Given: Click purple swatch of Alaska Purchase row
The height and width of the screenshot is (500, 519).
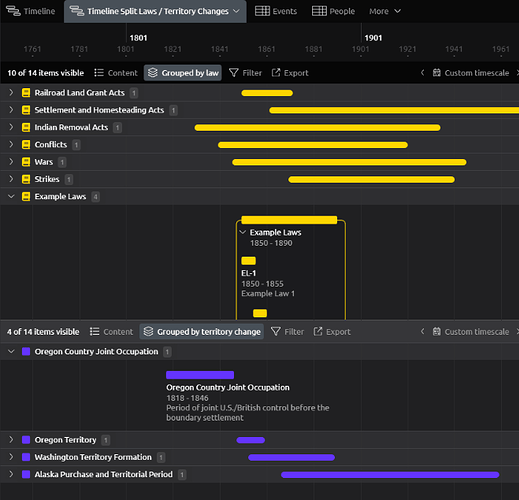Looking at the screenshot, I should point(26,475).
